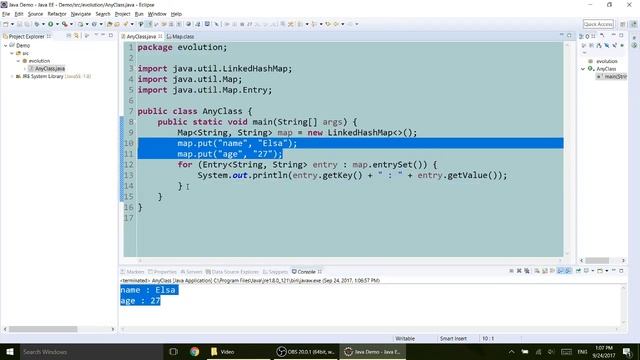Toggle Scroll Lock in Console toolbar

545,271
